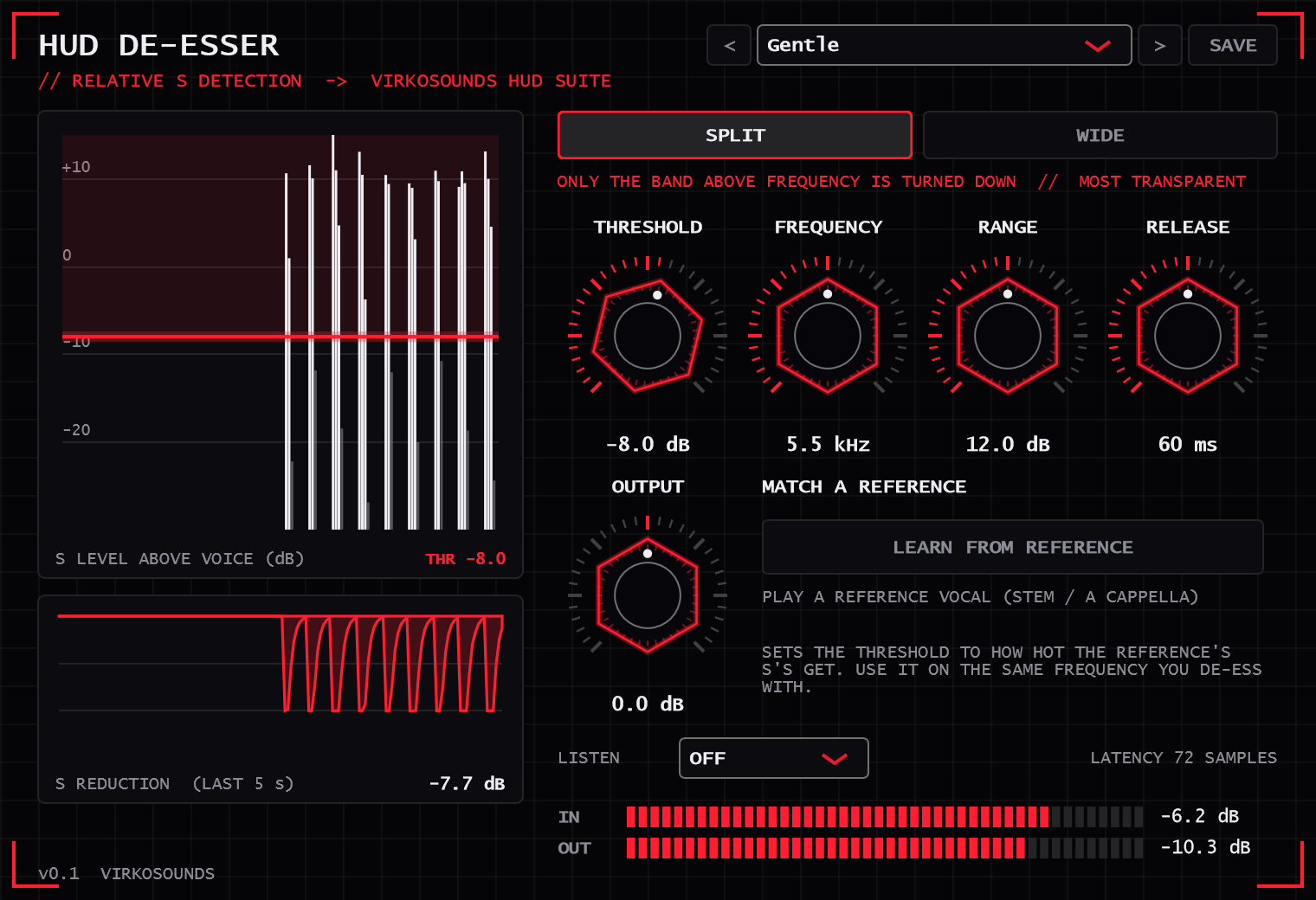
Task: Click the IN level meter
Action: click(885, 817)
